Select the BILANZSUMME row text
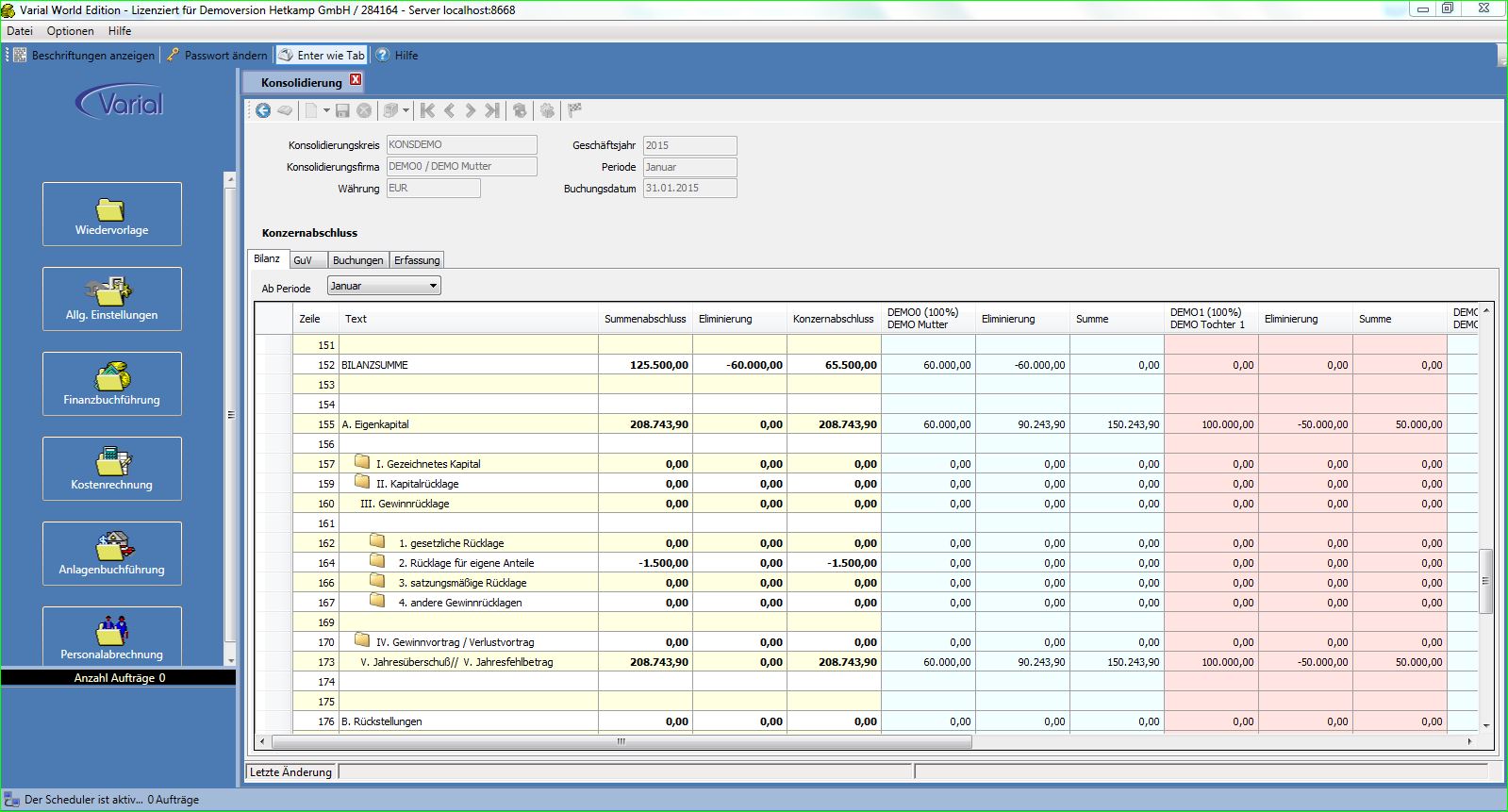 click(x=374, y=365)
